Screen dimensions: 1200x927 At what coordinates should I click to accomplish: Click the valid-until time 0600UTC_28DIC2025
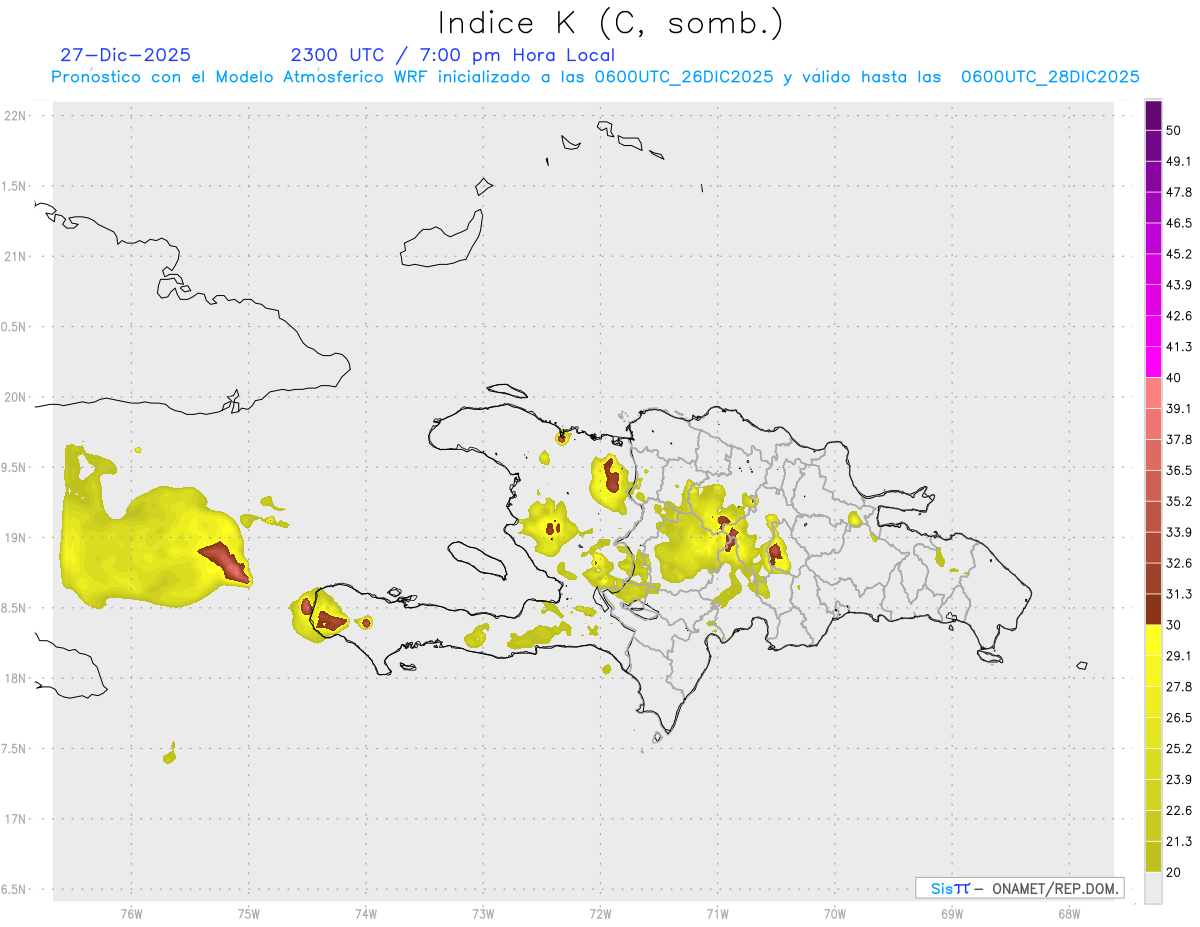coord(1050,77)
